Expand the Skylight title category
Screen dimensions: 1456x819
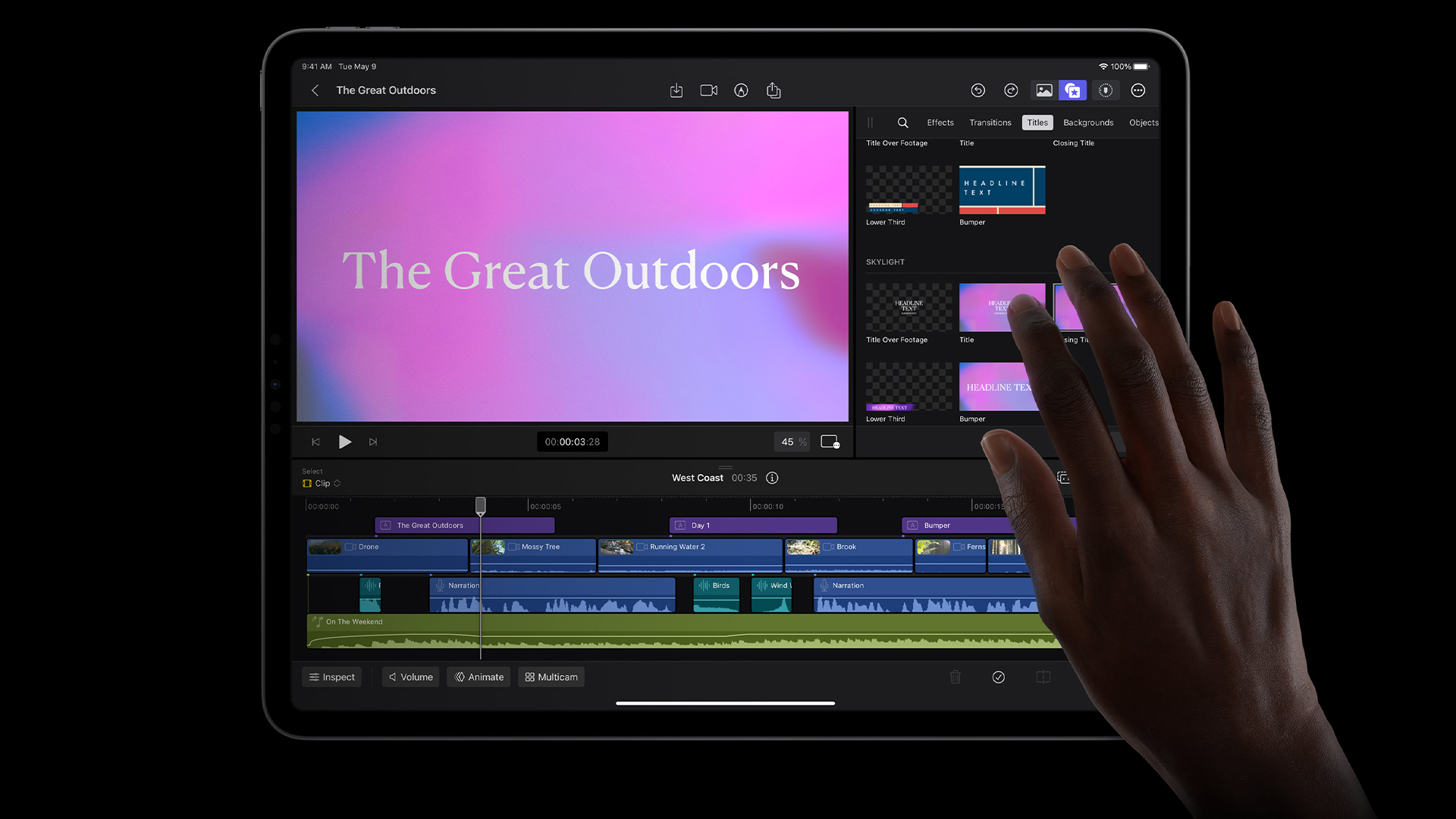click(x=884, y=262)
